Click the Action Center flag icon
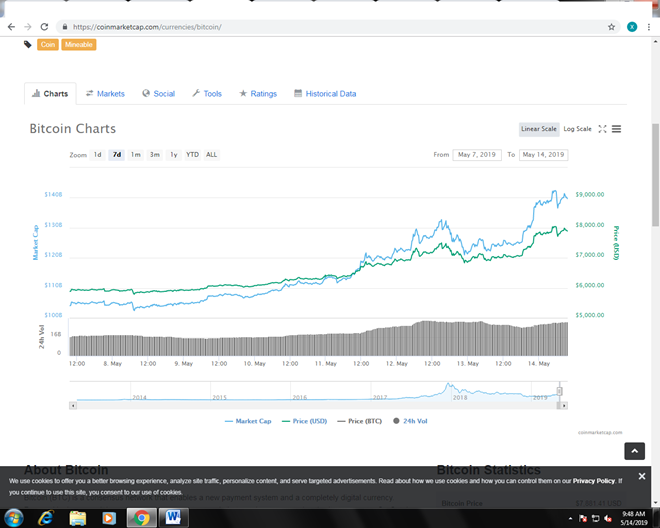 click(583, 518)
